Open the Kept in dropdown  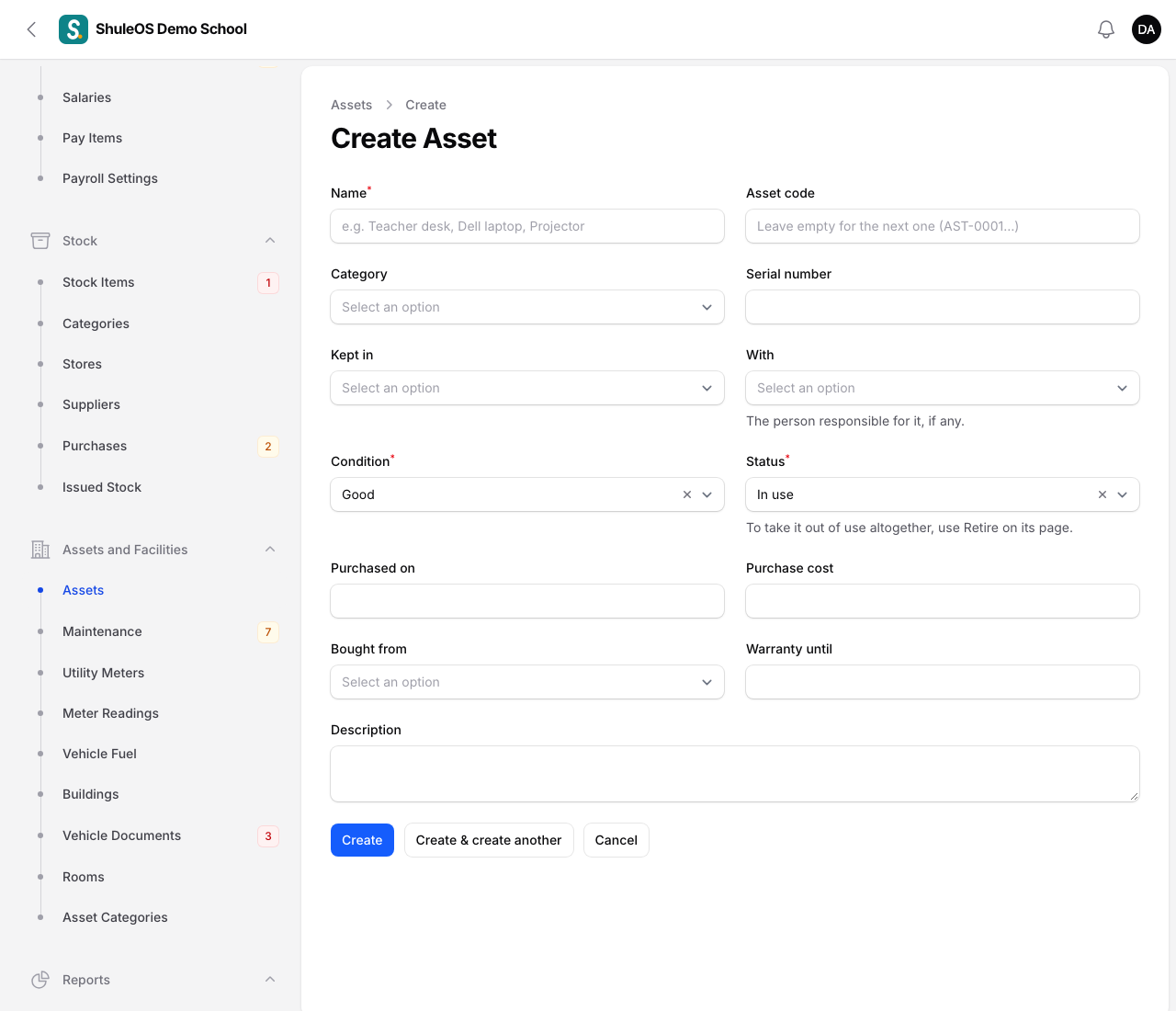point(527,388)
